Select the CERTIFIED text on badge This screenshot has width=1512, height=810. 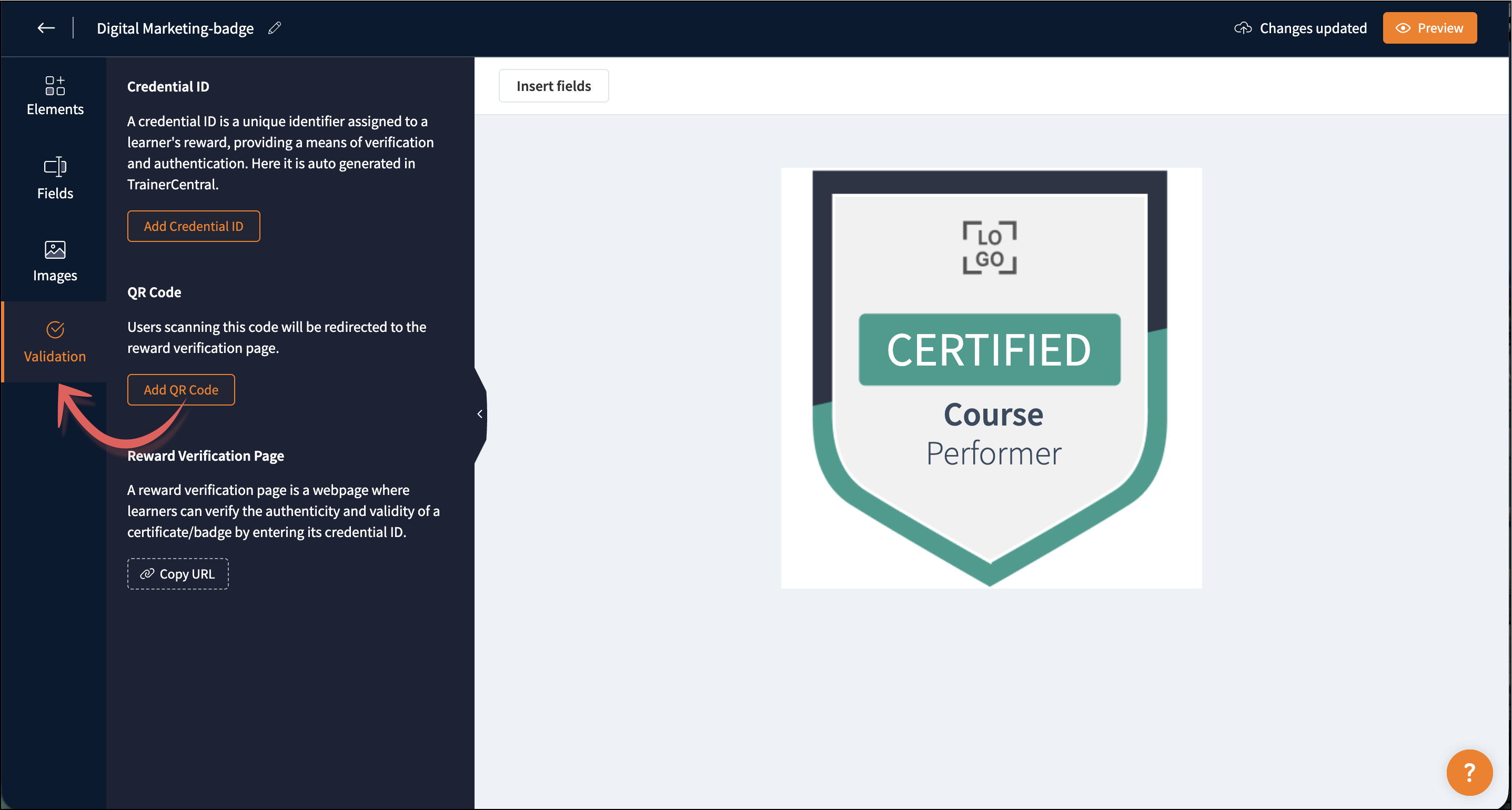click(x=989, y=350)
